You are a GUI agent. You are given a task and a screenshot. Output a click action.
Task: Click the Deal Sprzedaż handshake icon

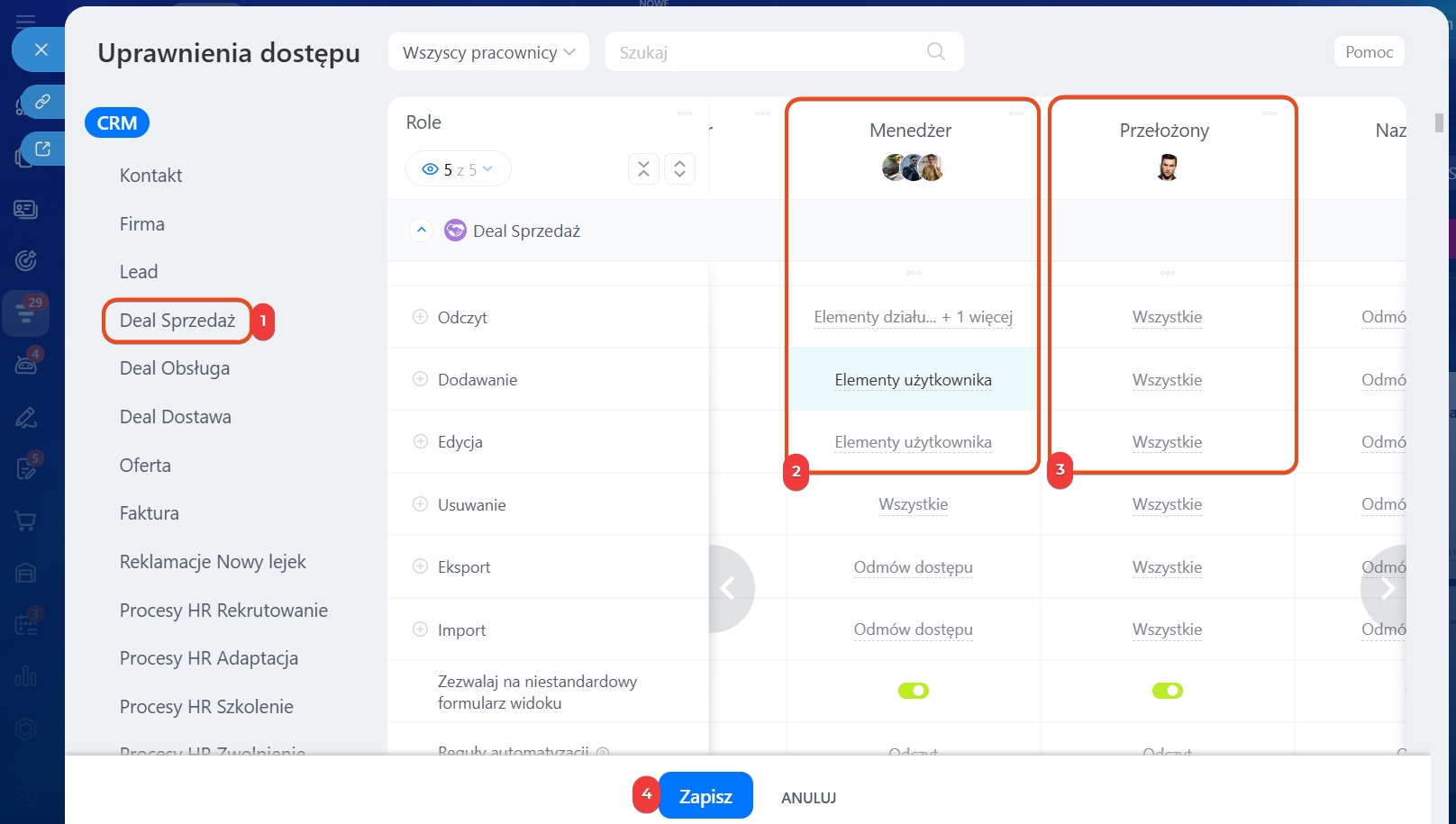(456, 231)
